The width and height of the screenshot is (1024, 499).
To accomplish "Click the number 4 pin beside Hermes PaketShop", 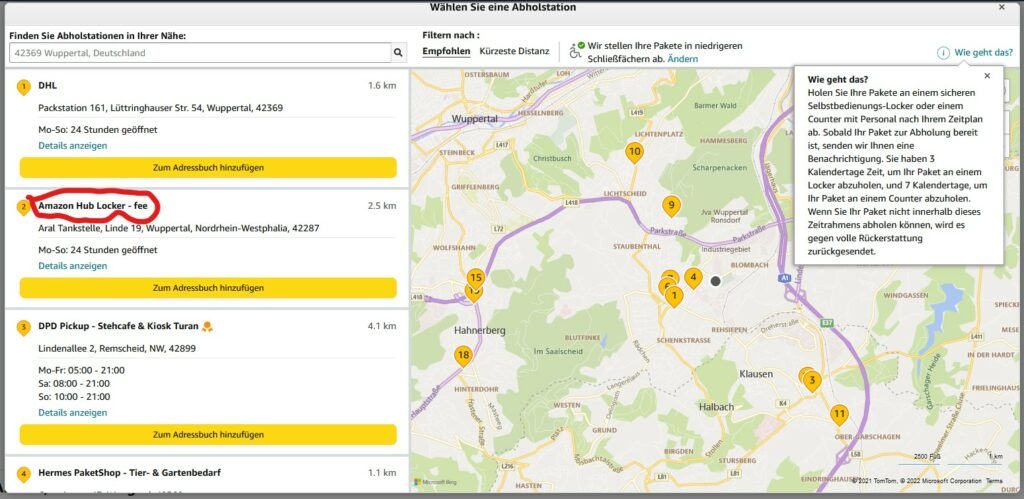I will [x=24, y=474].
